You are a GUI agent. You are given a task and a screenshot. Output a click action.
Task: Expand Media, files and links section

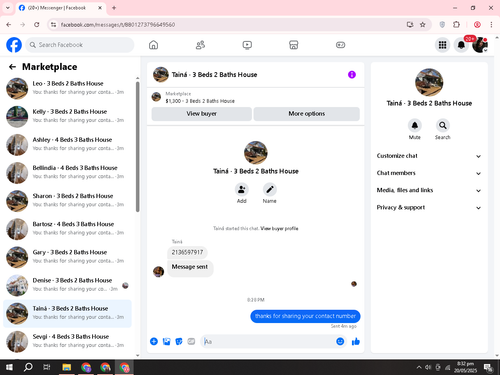(429, 190)
